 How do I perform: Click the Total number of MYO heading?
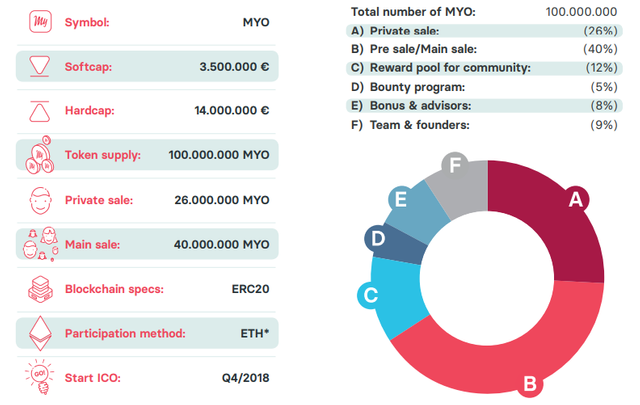413,12
